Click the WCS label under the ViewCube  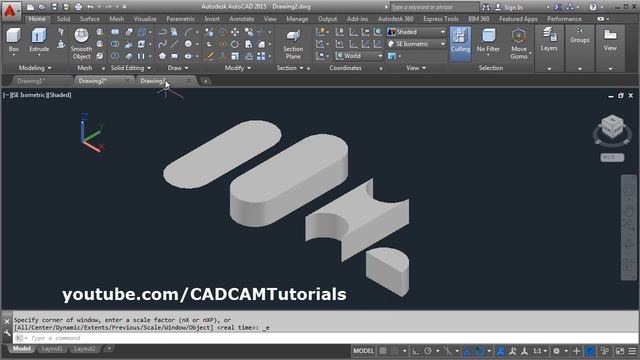612,157
